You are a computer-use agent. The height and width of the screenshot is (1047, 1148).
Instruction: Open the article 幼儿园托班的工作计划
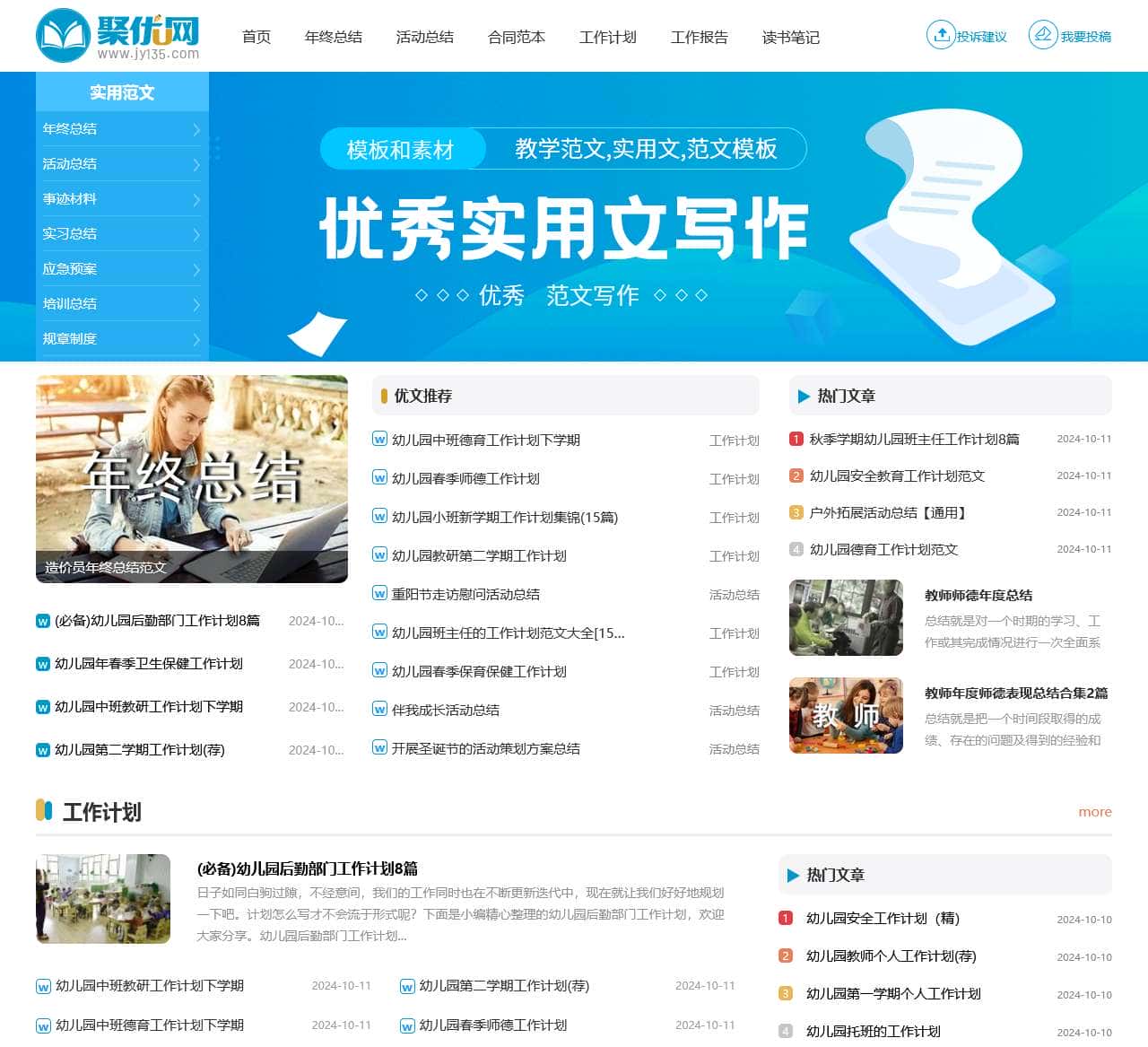point(874,1031)
